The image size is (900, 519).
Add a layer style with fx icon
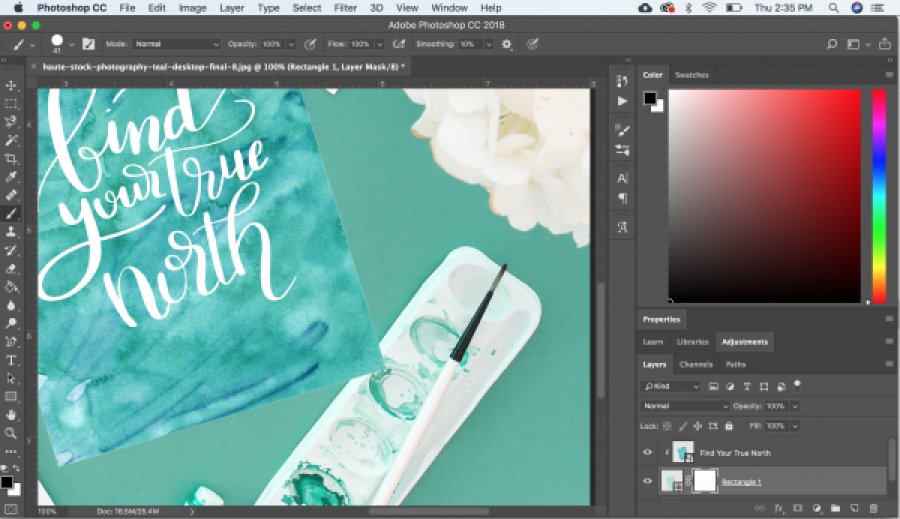coord(778,509)
